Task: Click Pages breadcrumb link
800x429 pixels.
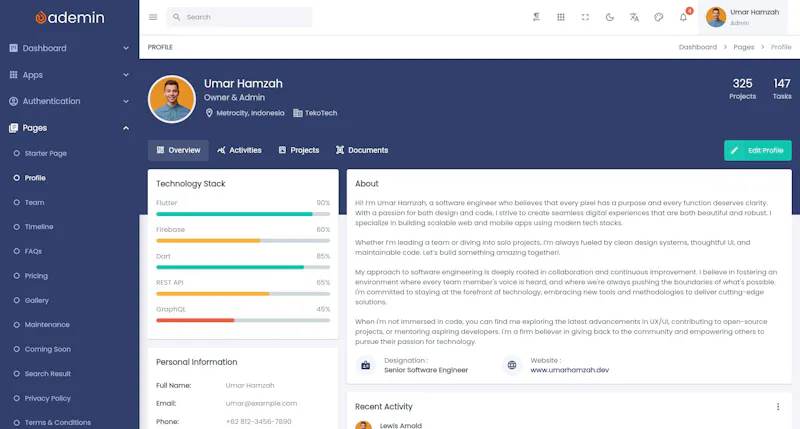Action: click(743, 47)
